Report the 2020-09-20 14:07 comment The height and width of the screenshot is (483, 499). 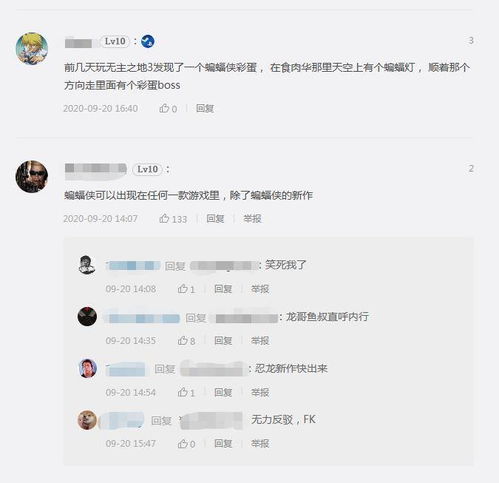[252, 219]
